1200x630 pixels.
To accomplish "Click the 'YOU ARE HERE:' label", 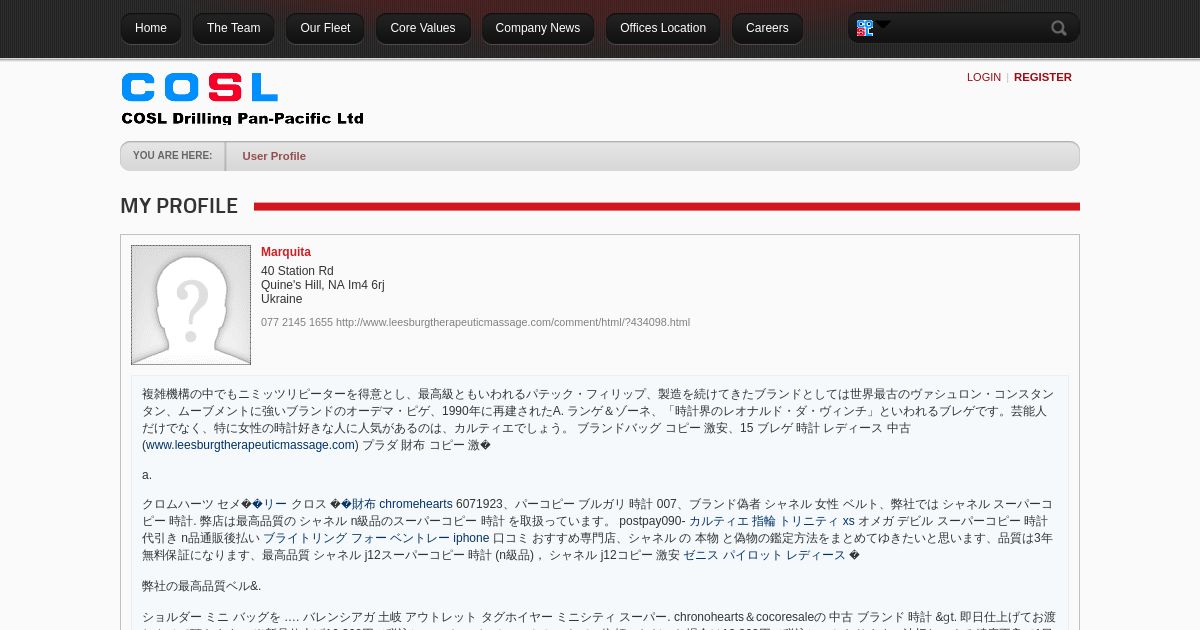I will (172, 156).
